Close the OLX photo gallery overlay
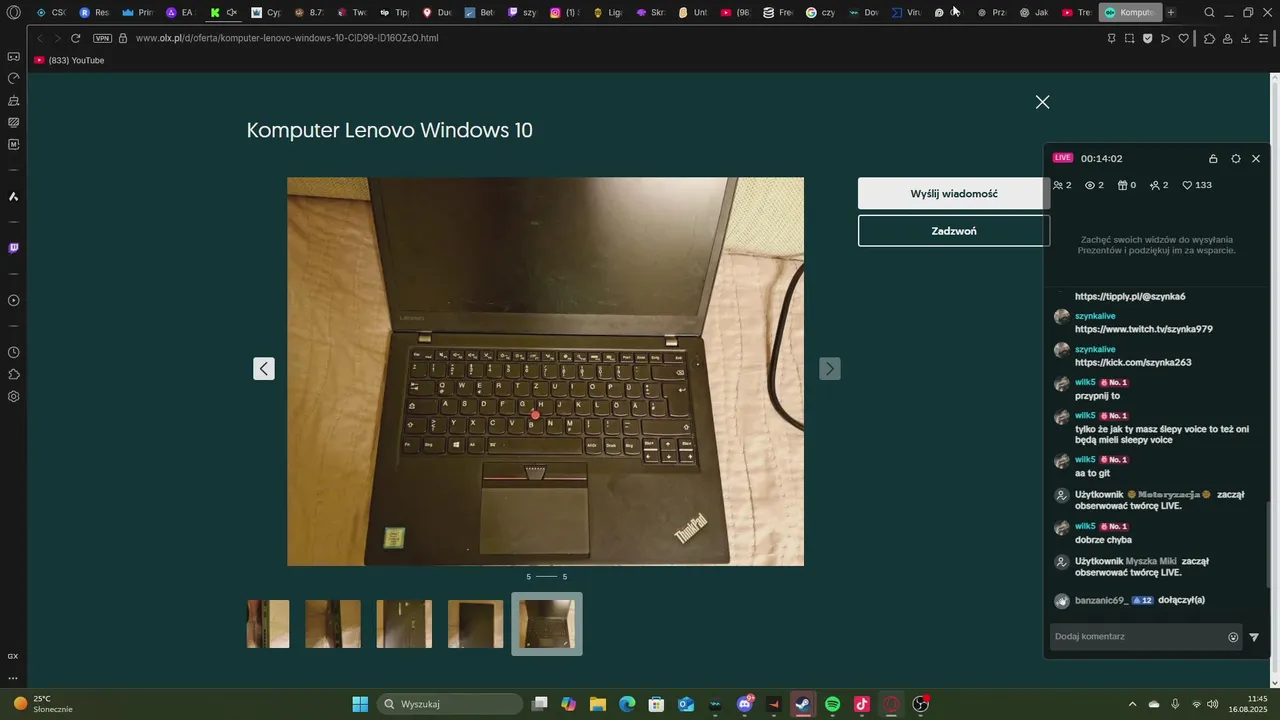1280x720 pixels. click(1042, 102)
